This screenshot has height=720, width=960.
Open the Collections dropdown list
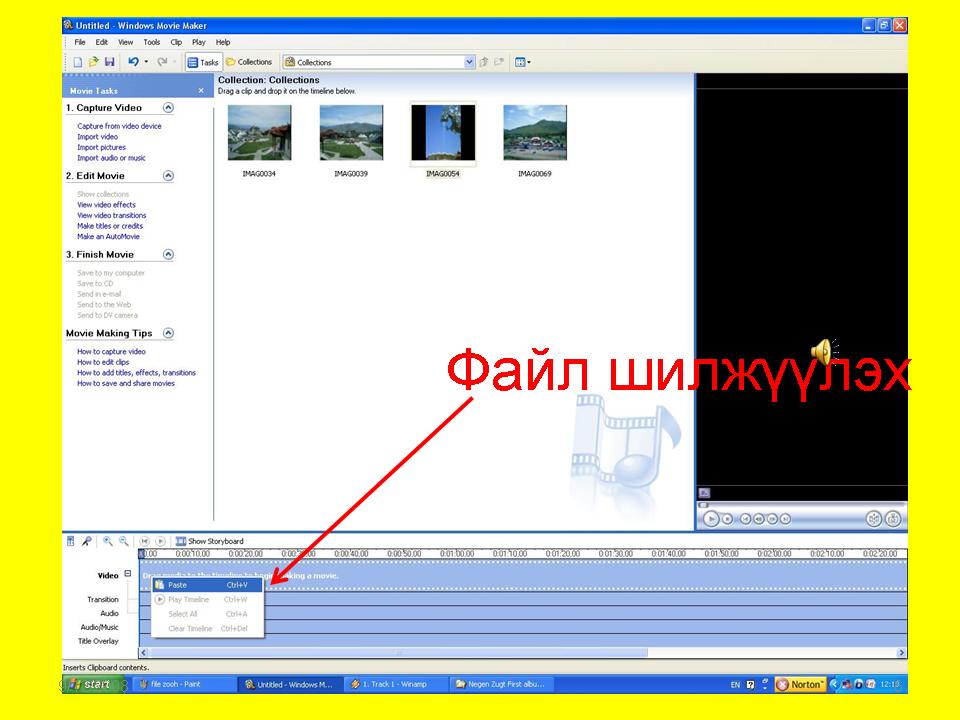pyautogui.click(x=470, y=62)
